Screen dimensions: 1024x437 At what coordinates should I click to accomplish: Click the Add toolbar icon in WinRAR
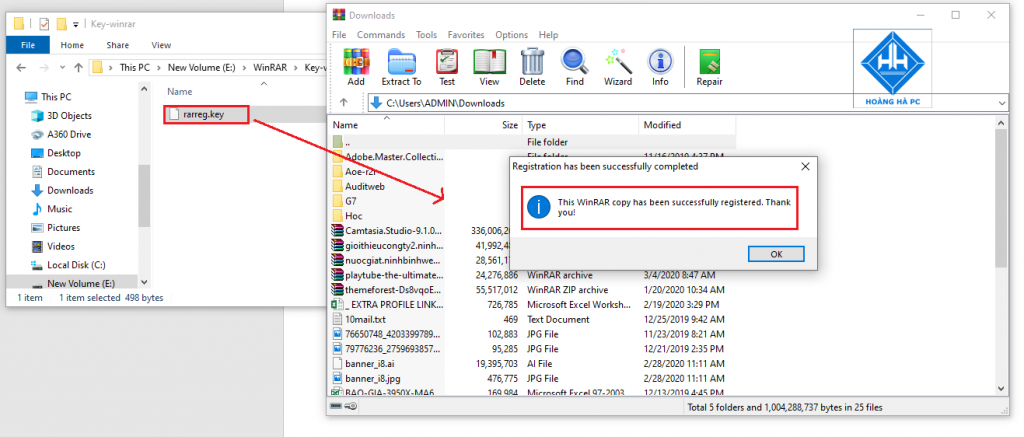356,67
